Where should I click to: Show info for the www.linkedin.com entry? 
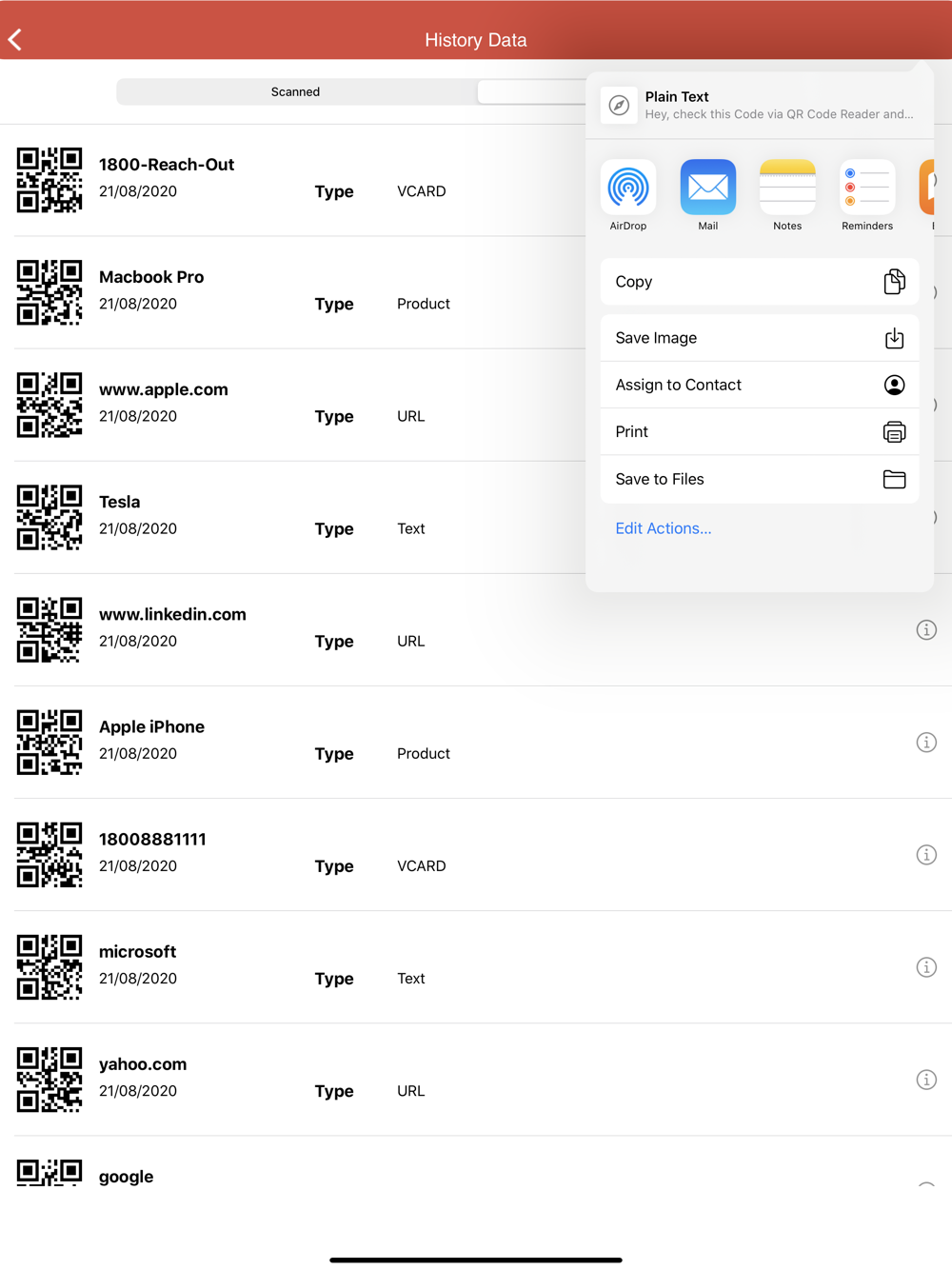point(926,630)
